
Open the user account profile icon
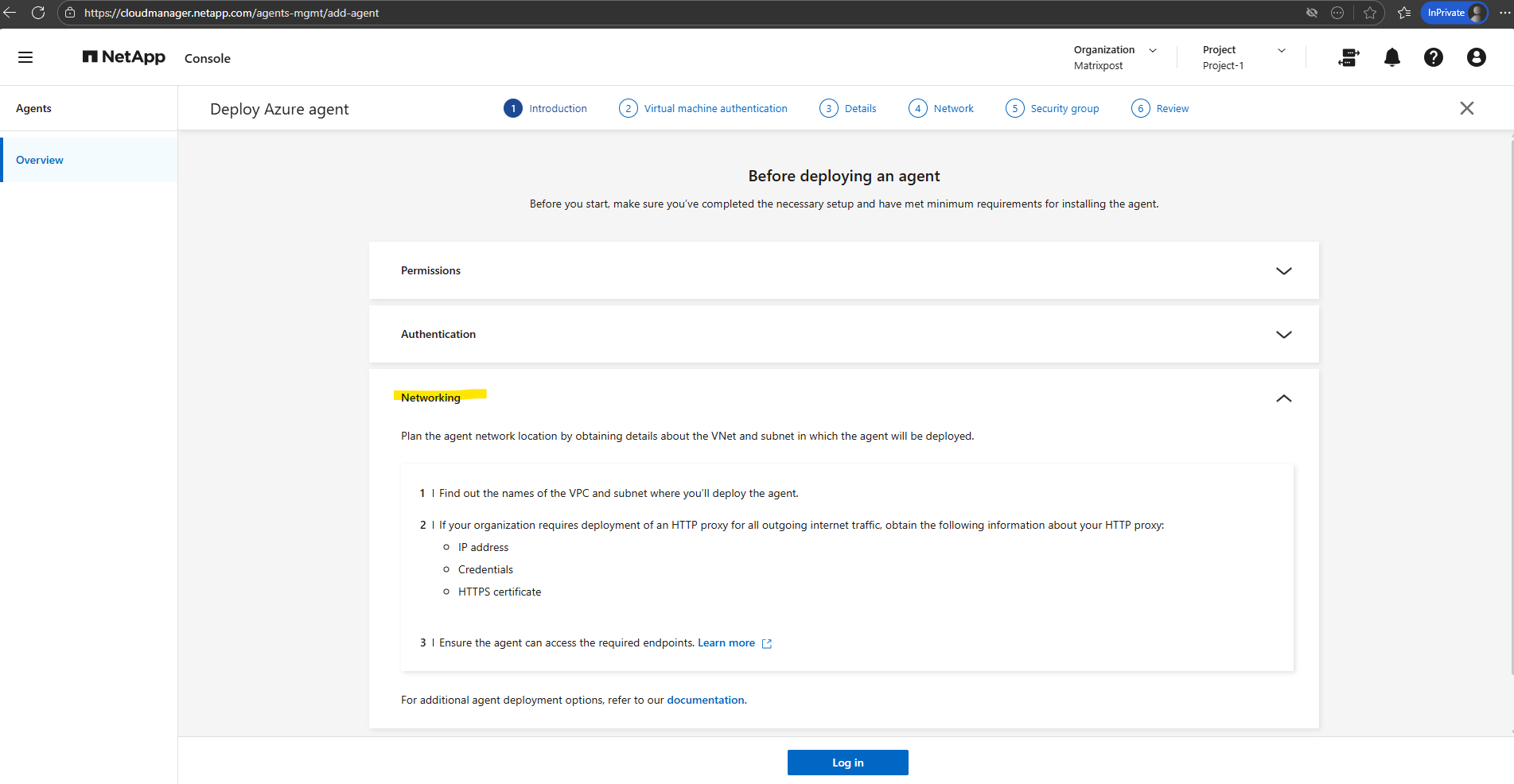[x=1476, y=57]
